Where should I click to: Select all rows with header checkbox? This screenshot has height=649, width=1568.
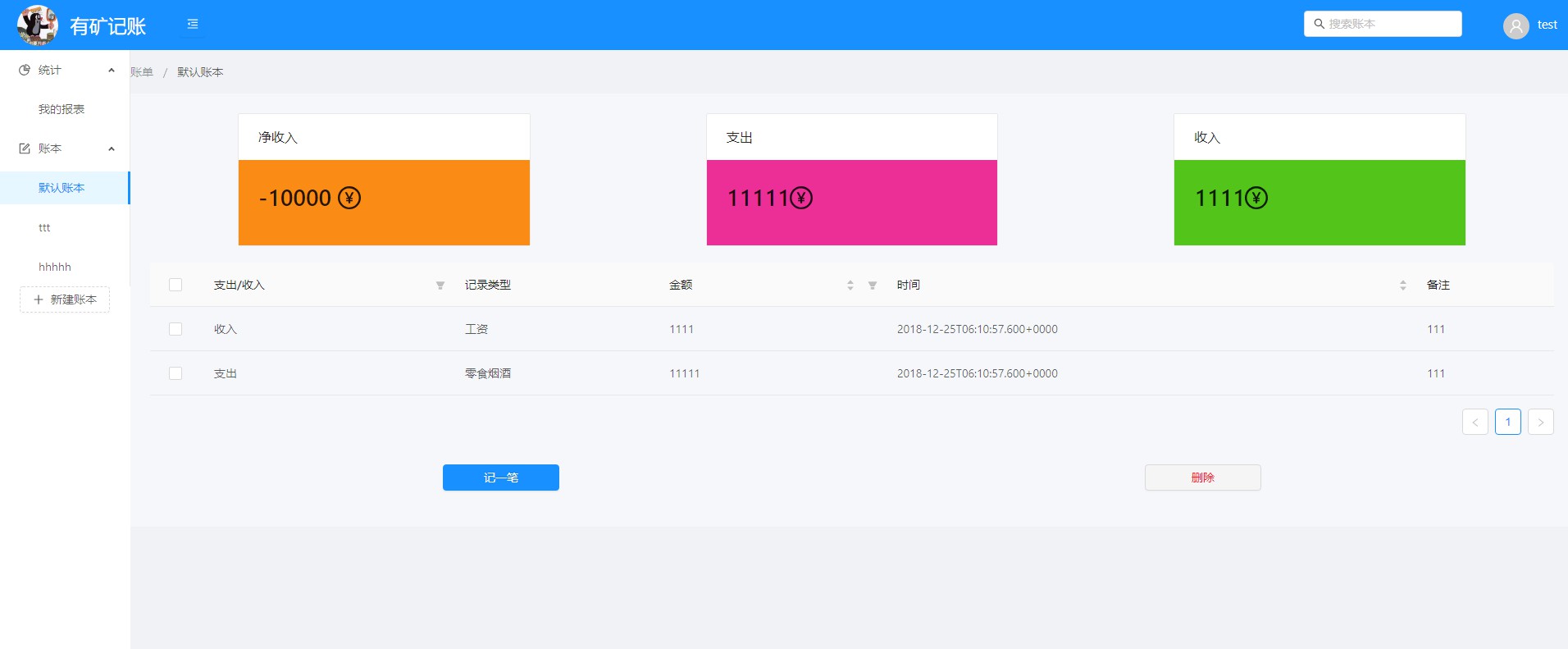pyautogui.click(x=175, y=285)
